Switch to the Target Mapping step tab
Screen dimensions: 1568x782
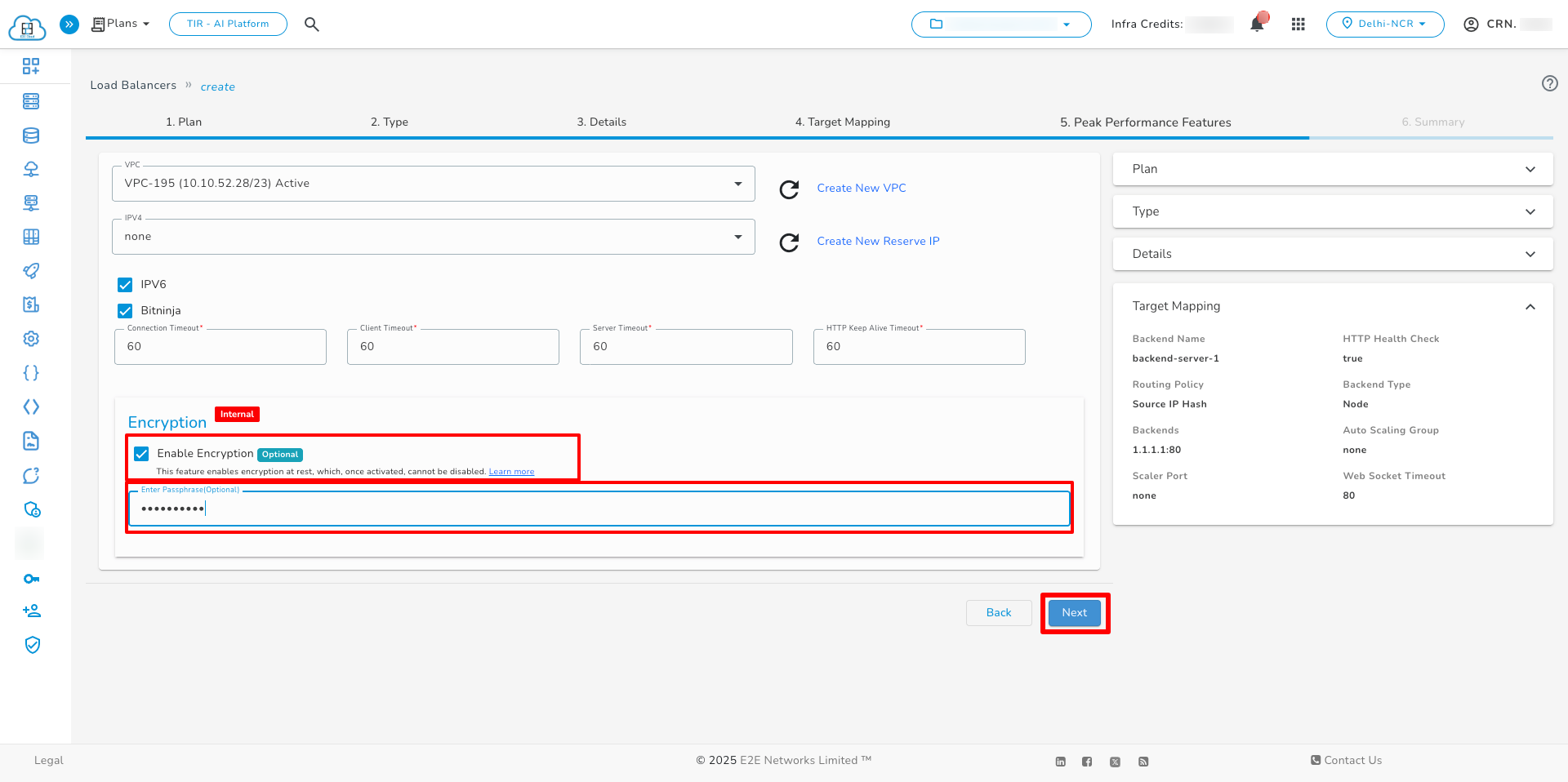[x=842, y=122]
